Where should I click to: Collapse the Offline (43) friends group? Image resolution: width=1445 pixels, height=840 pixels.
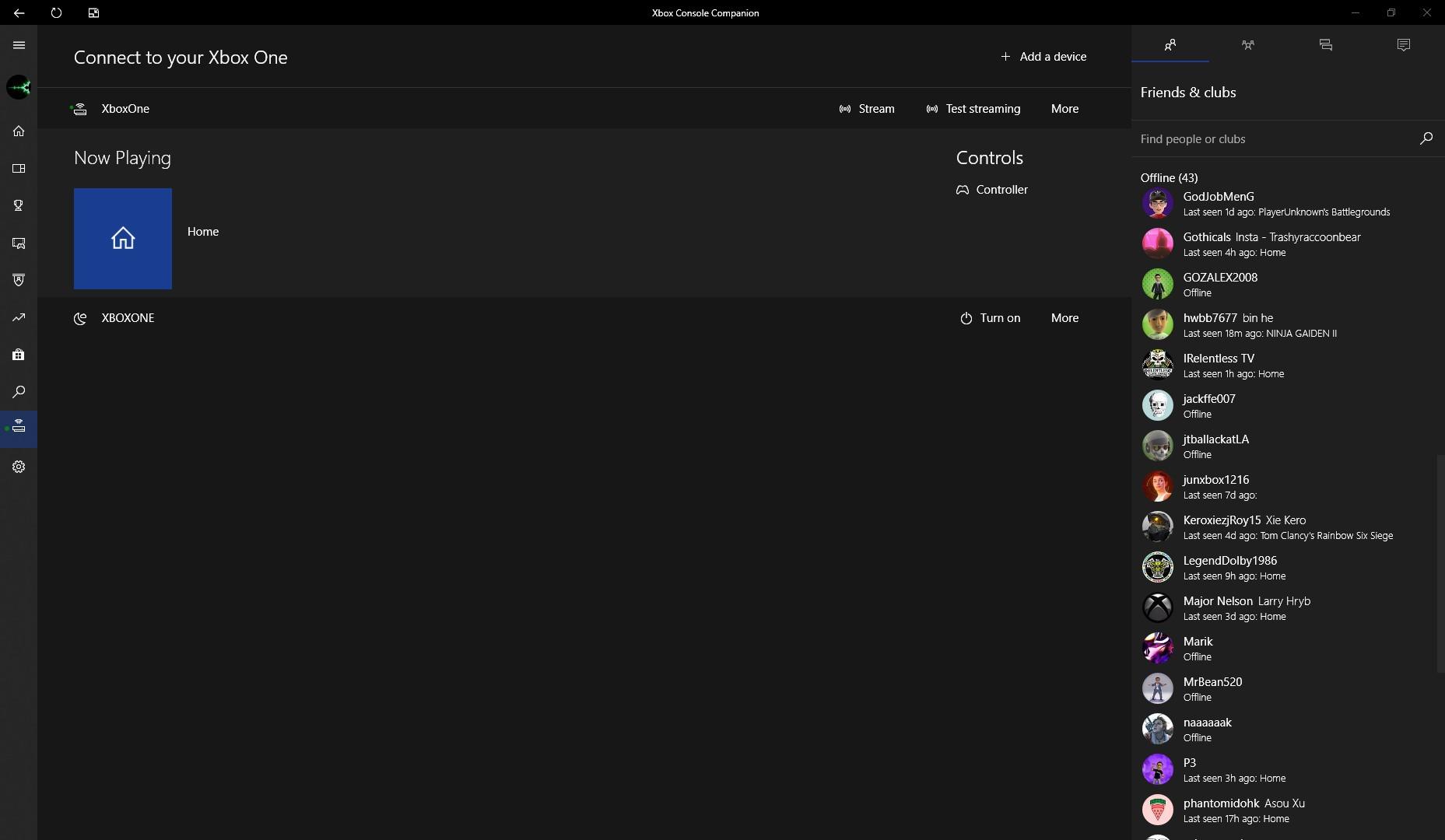[x=1169, y=178]
